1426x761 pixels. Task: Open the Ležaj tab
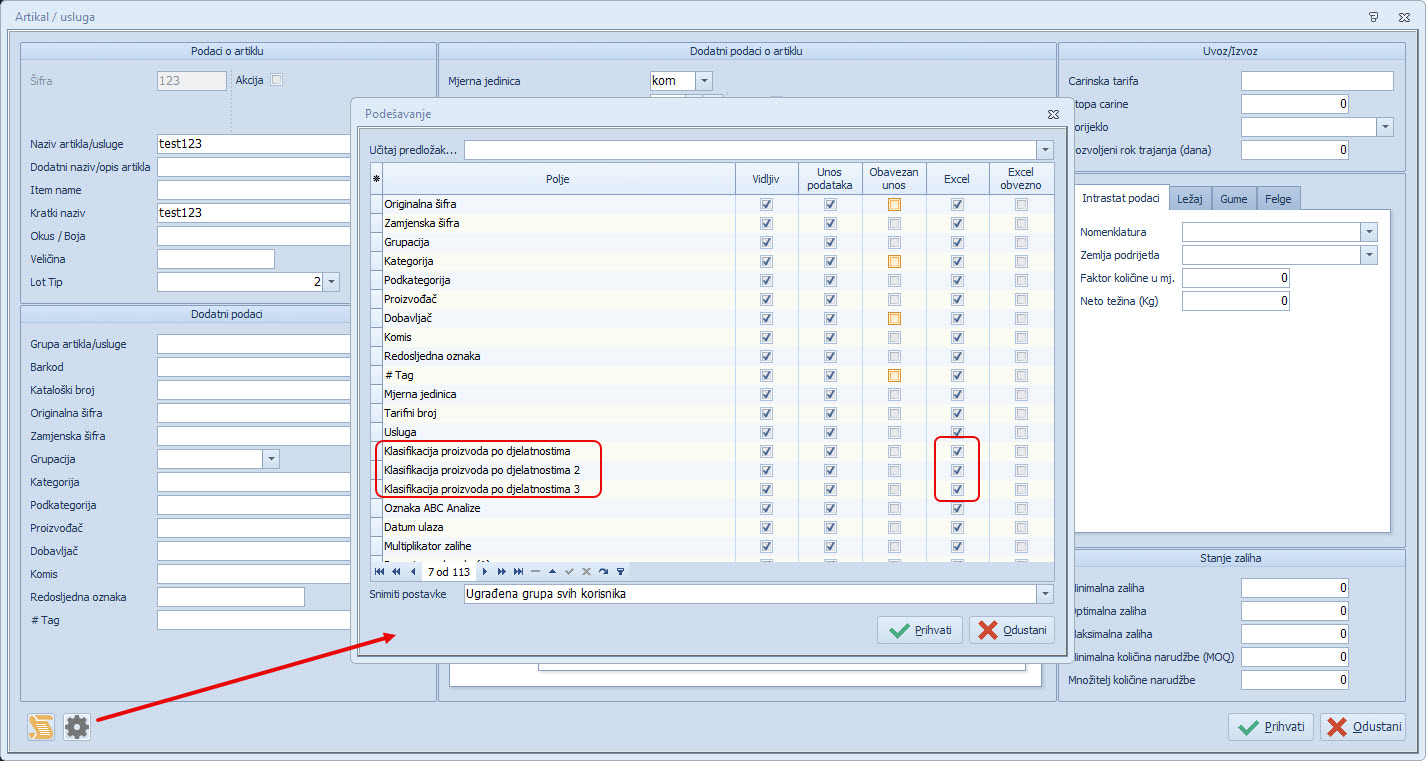pyautogui.click(x=1189, y=199)
